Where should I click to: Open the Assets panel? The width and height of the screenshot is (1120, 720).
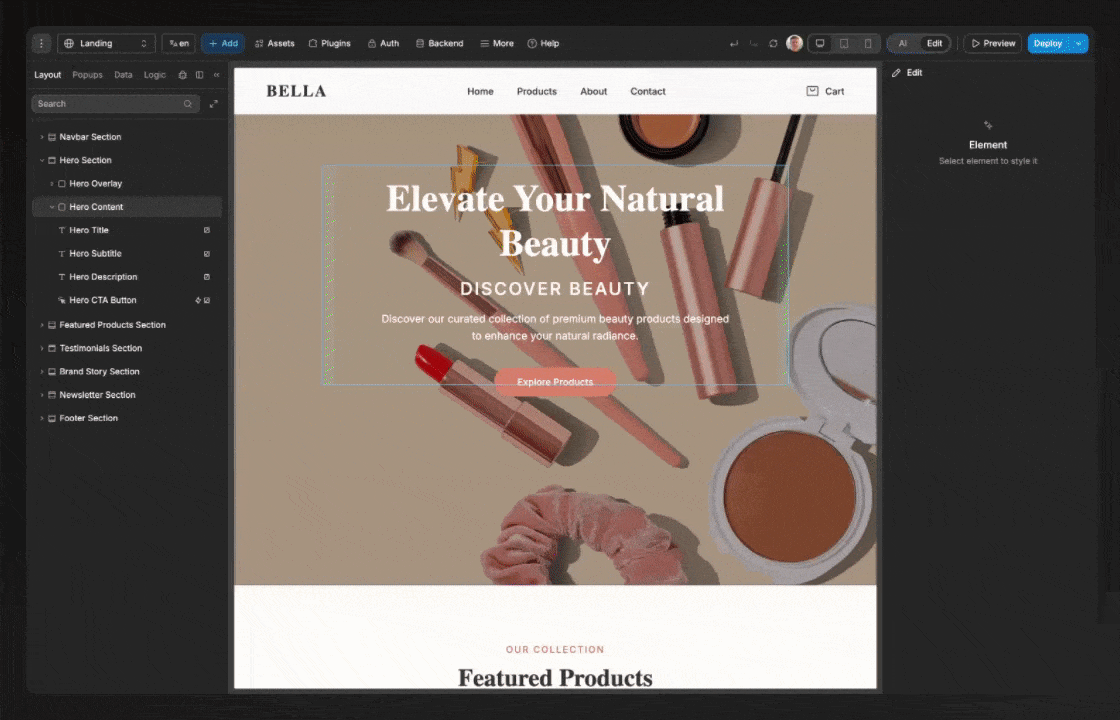(274, 43)
